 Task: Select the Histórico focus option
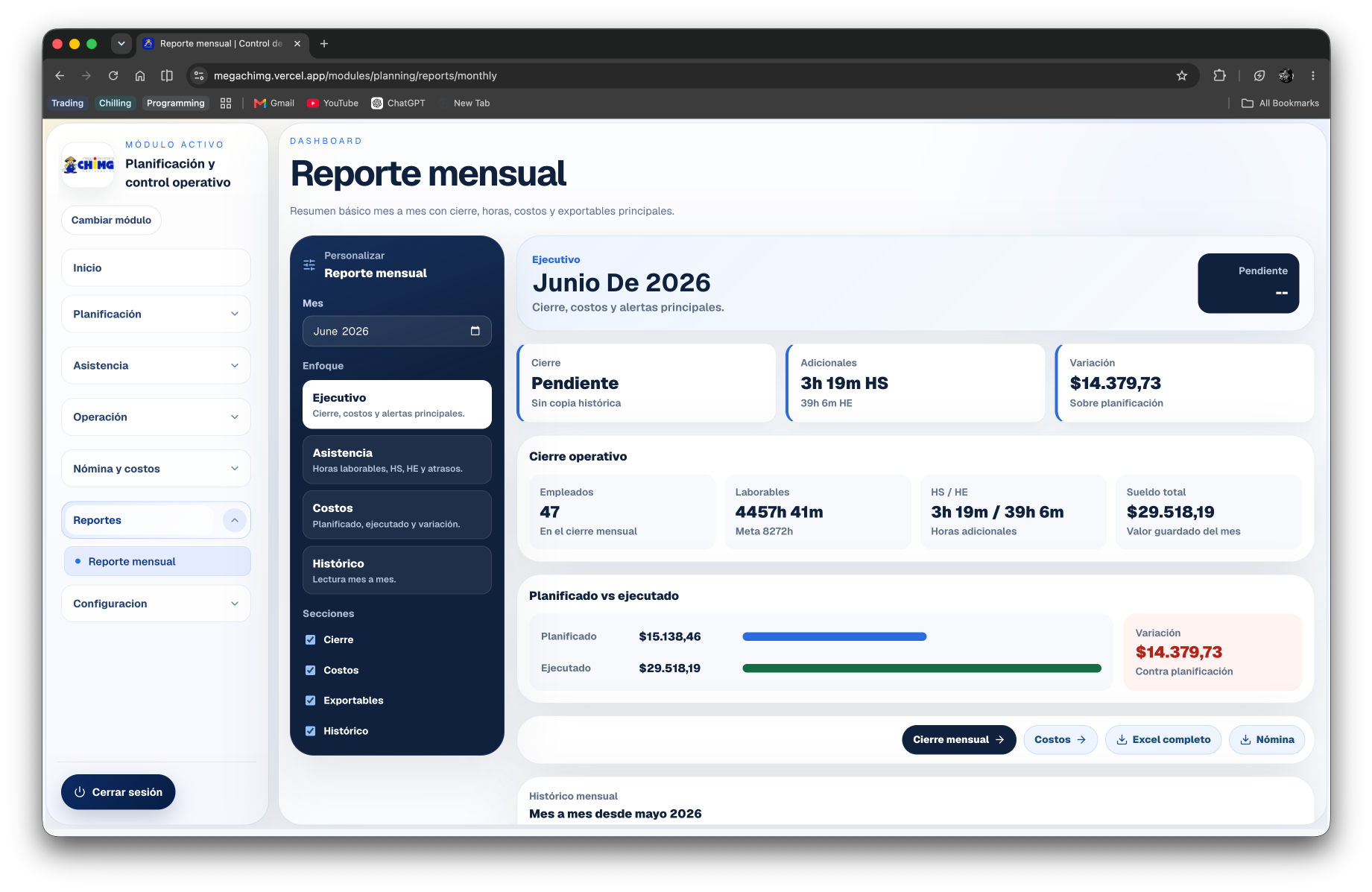click(x=396, y=570)
